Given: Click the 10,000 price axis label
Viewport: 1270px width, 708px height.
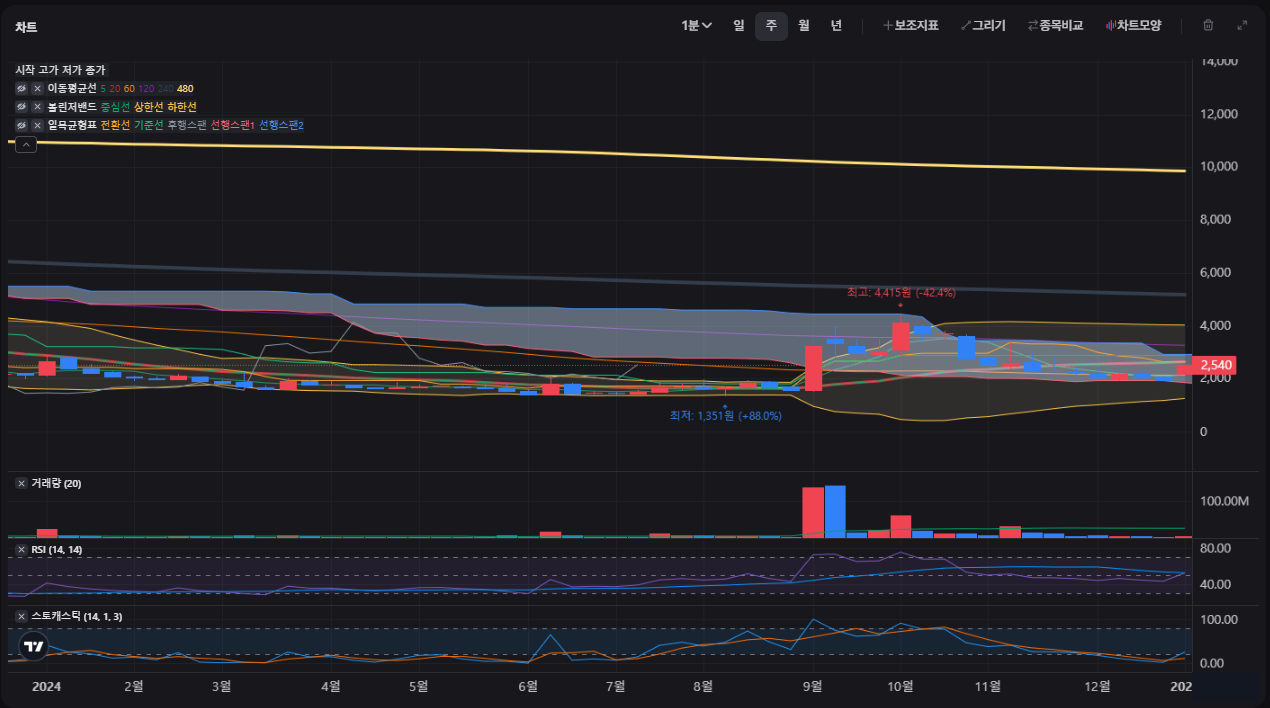Looking at the screenshot, I should (1218, 167).
